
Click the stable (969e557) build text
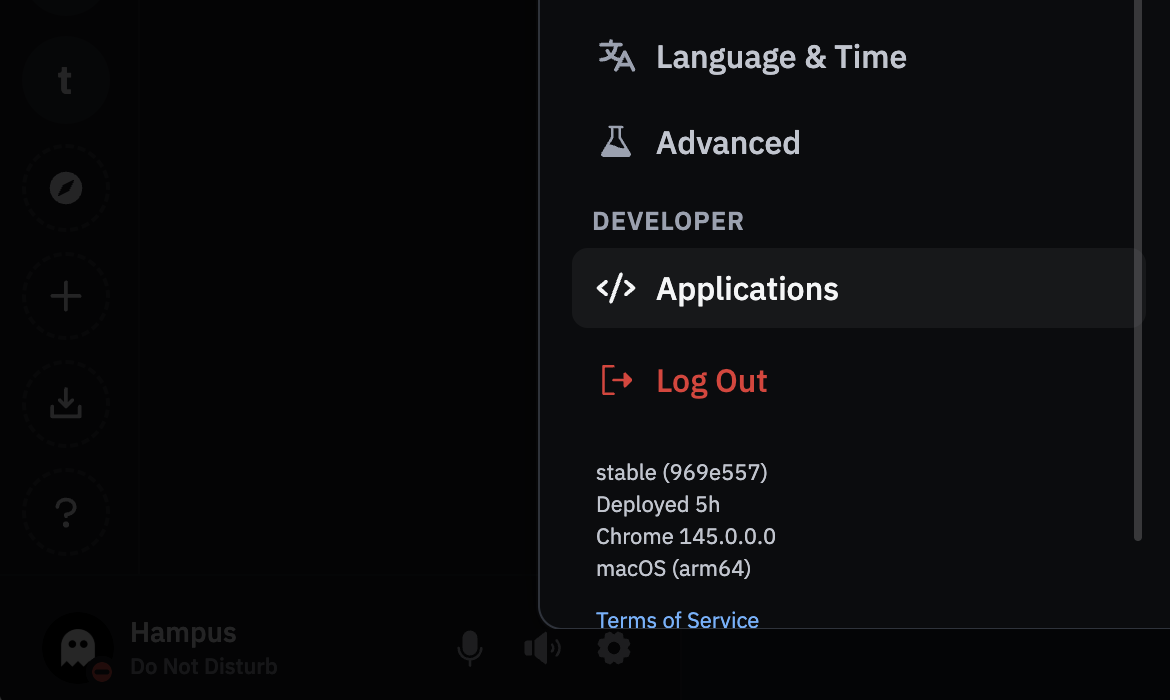681,472
